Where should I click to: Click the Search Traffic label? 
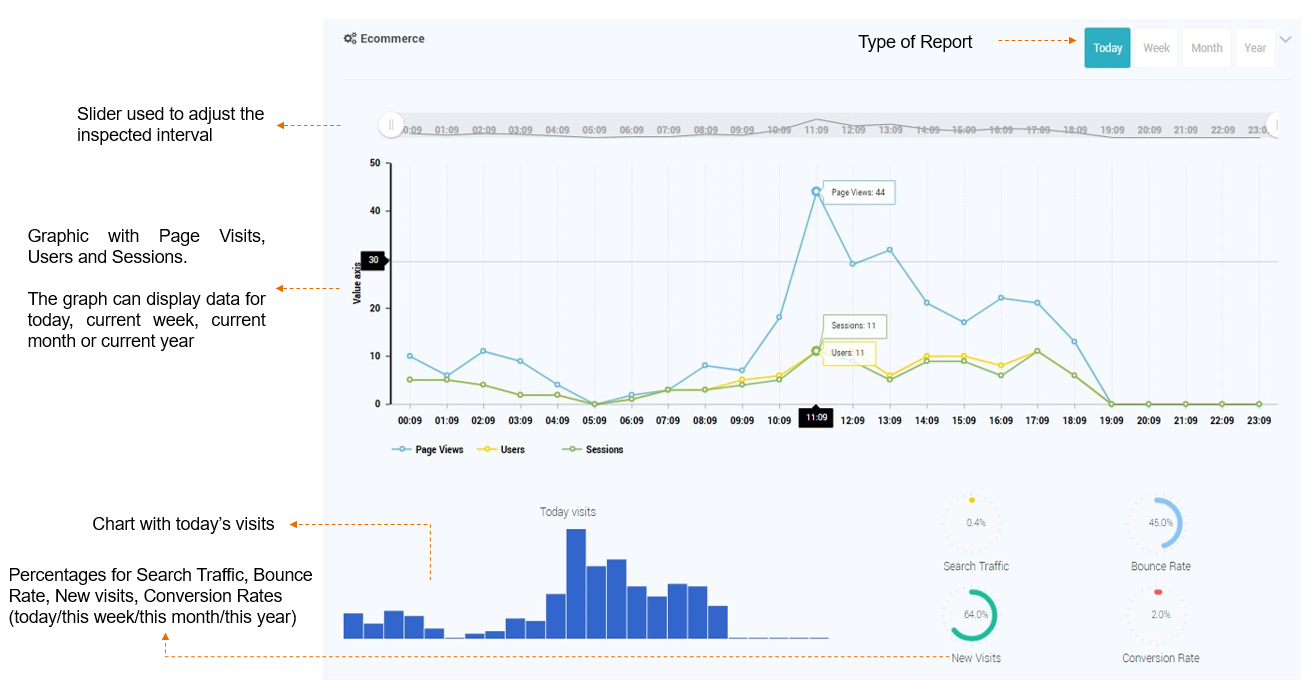tap(976, 566)
